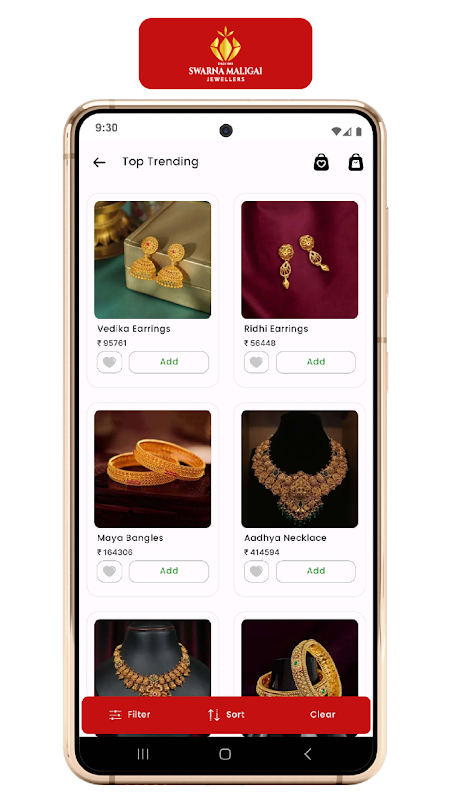Toggle heart on Ridhi Earrings
The width and height of the screenshot is (451, 800).
pyautogui.click(x=257, y=362)
